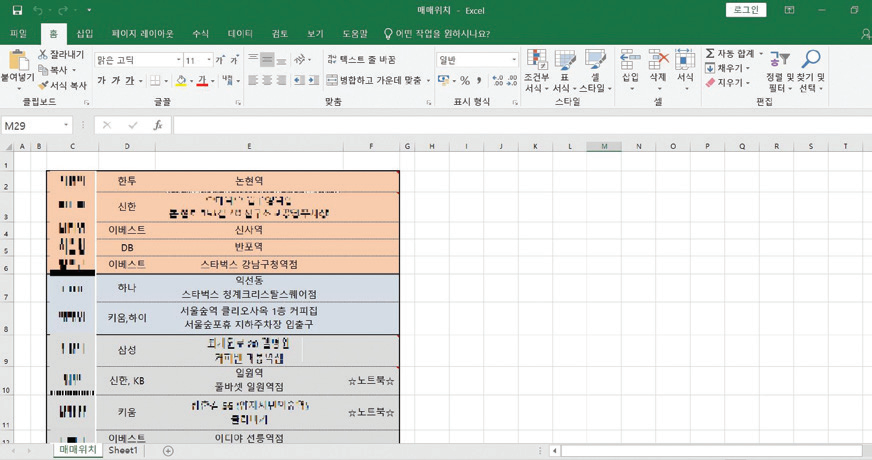Align text right

[281, 81]
